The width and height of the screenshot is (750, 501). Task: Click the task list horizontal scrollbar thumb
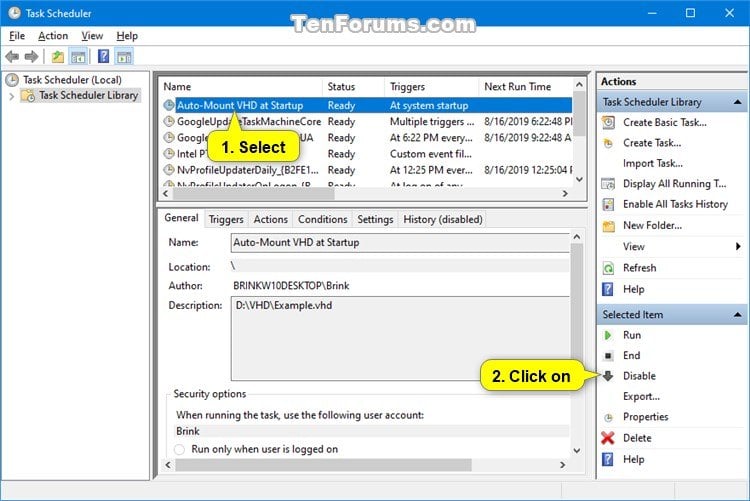point(254,194)
